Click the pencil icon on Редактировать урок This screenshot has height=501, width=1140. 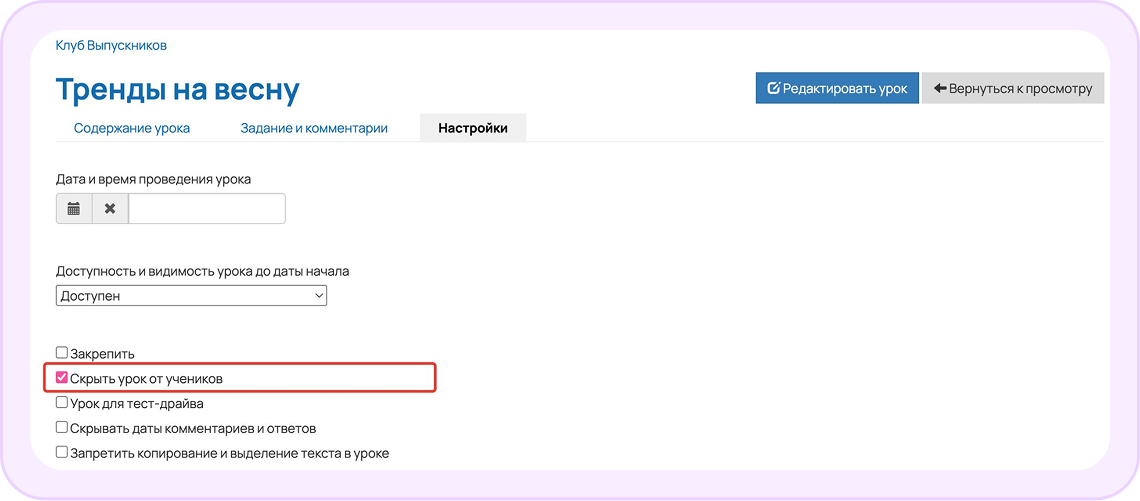(x=774, y=89)
